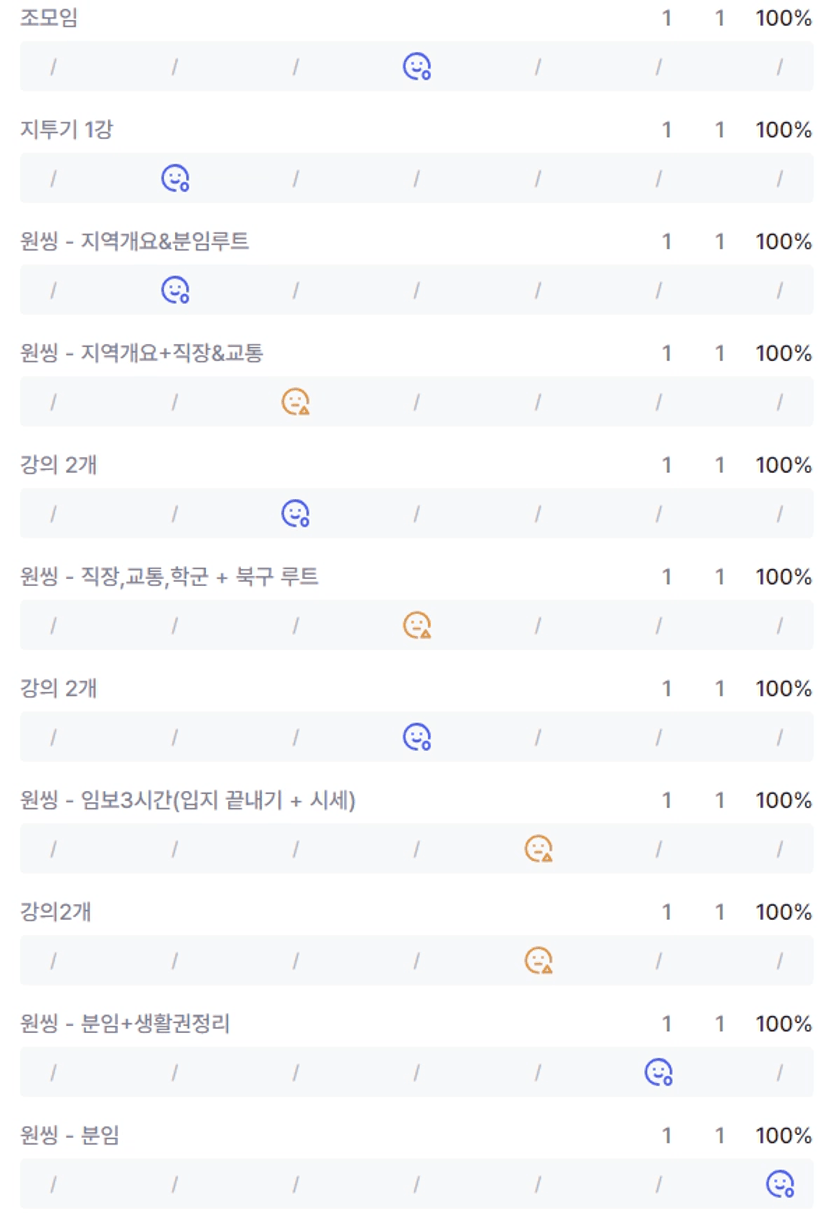
Task: Select the 원씽 - 임보3시간(입지 끝내기 + 시세) title
Action: pyautogui.click(x=188, y=801)
